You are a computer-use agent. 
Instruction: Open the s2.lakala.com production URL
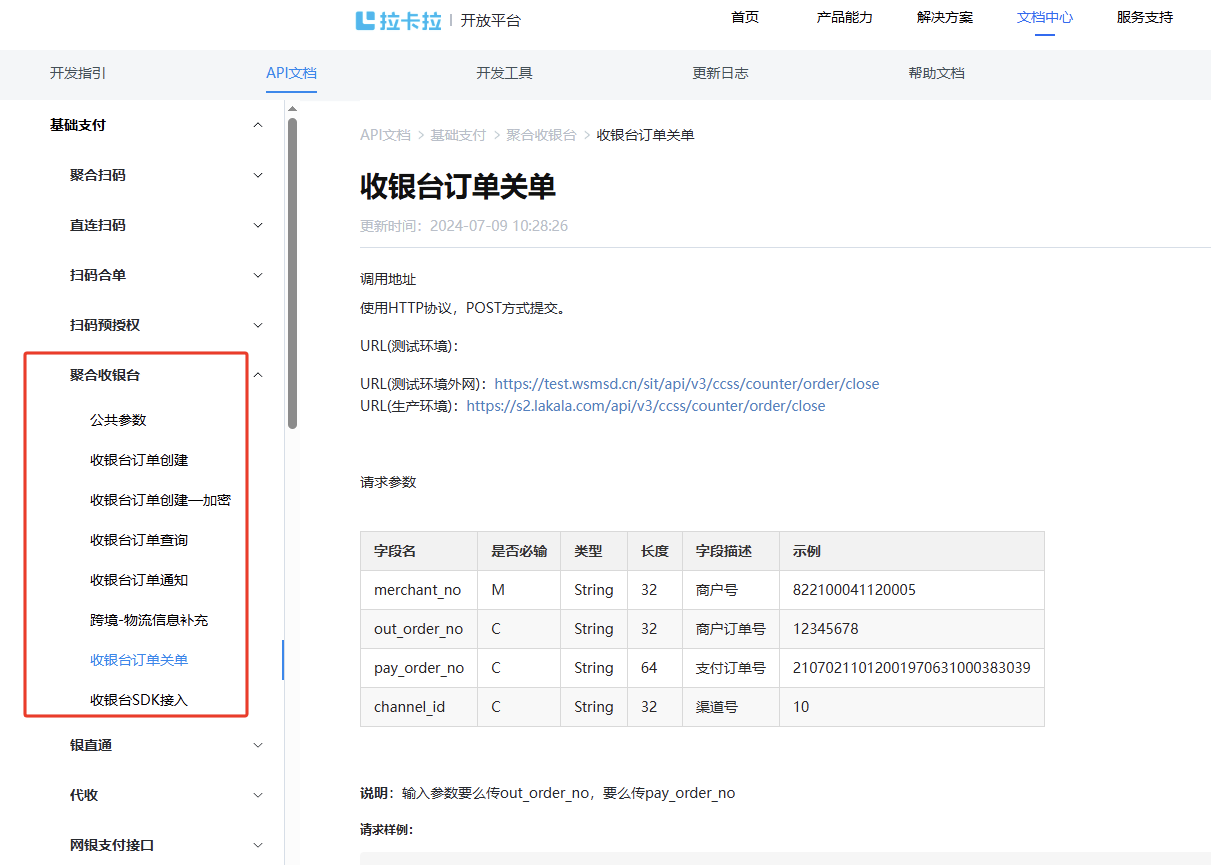coord(646,406)
